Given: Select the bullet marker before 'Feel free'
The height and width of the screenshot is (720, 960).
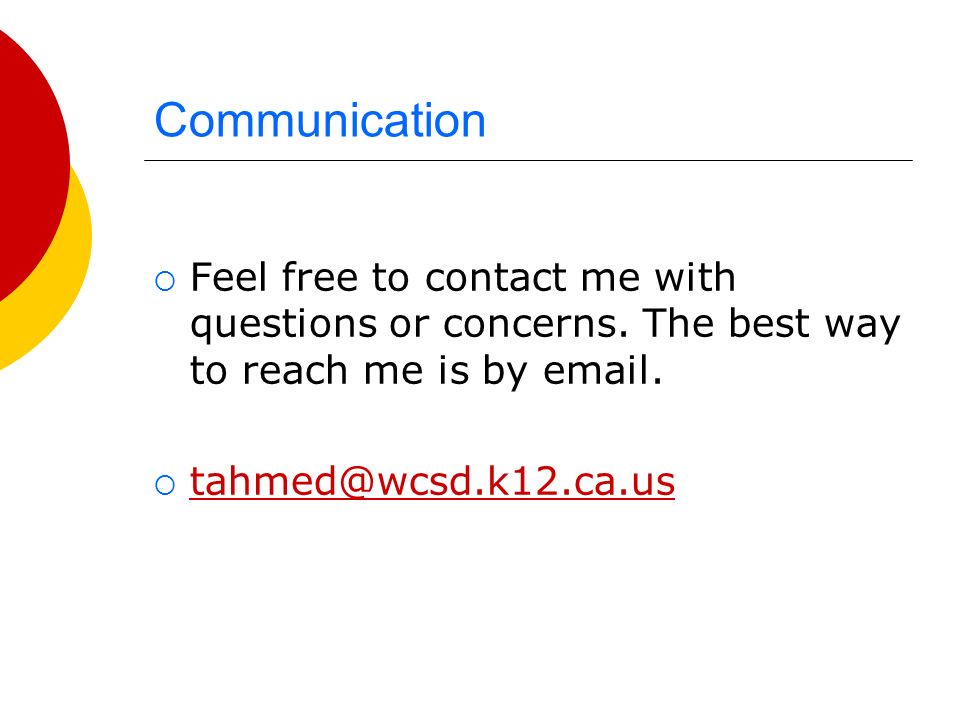Looking at the screenshot, I should coord(165,281).
